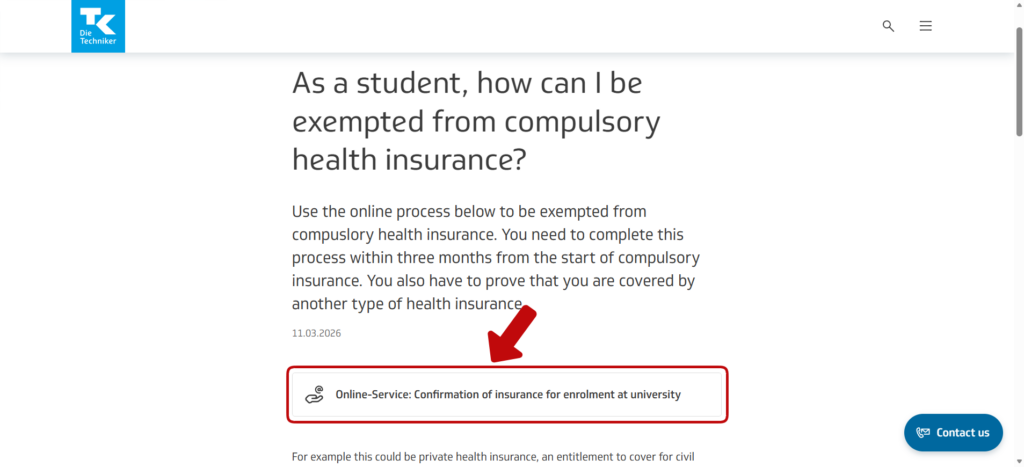Click the scrollbar down arrow

pyautogui.click(x=1018, y=461)
